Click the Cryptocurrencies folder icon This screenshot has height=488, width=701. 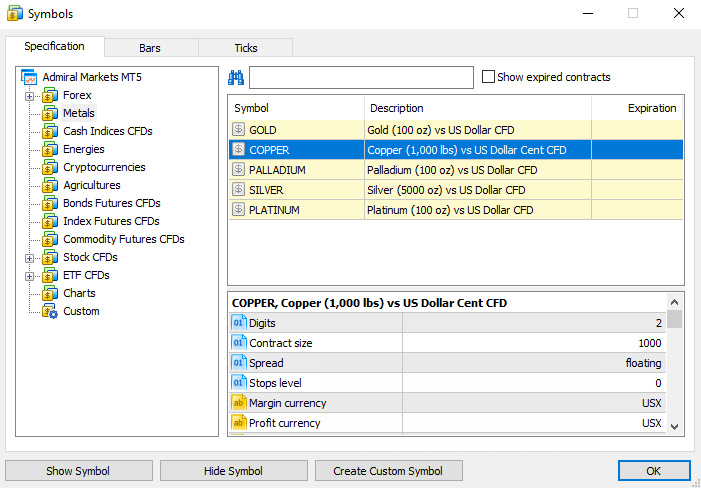tap(50, 168)
